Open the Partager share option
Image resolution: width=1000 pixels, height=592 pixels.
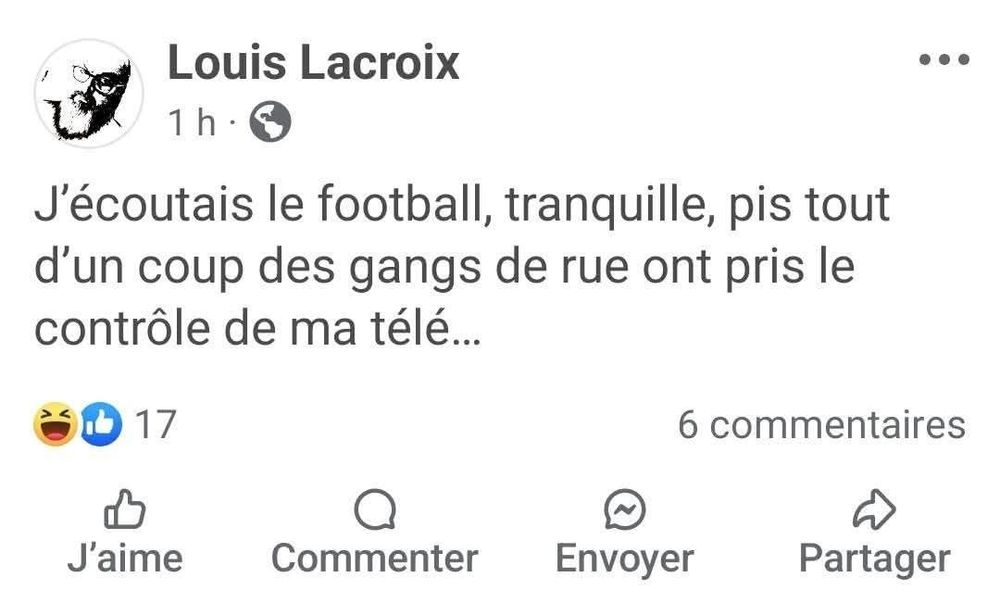[x=875, y=559]
